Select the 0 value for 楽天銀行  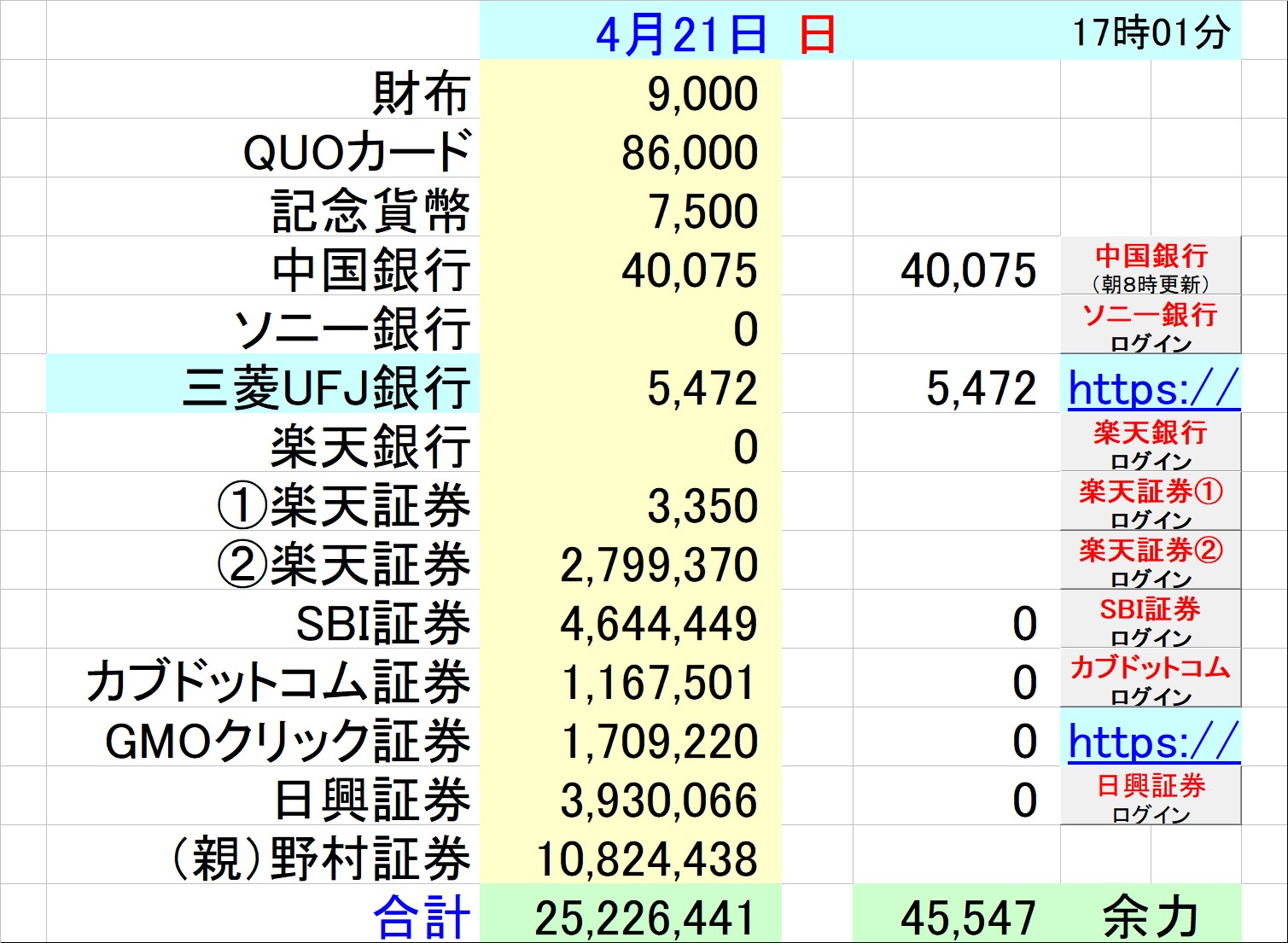pos(631,442)
